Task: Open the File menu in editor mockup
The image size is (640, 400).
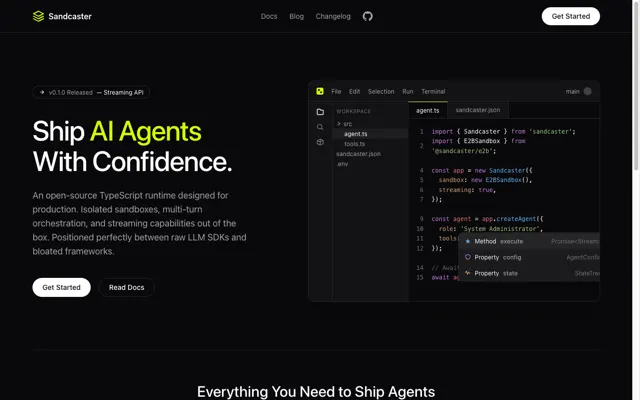Action: 336,91
